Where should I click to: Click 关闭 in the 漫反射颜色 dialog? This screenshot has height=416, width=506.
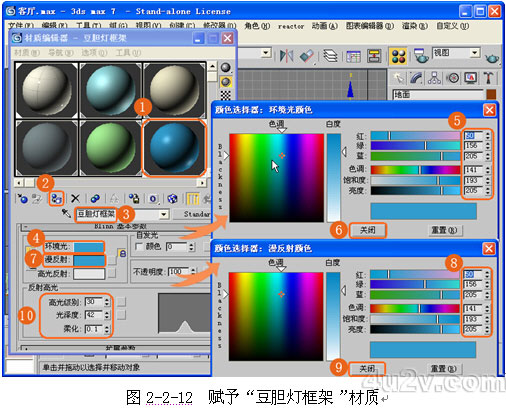click(367, 369)
